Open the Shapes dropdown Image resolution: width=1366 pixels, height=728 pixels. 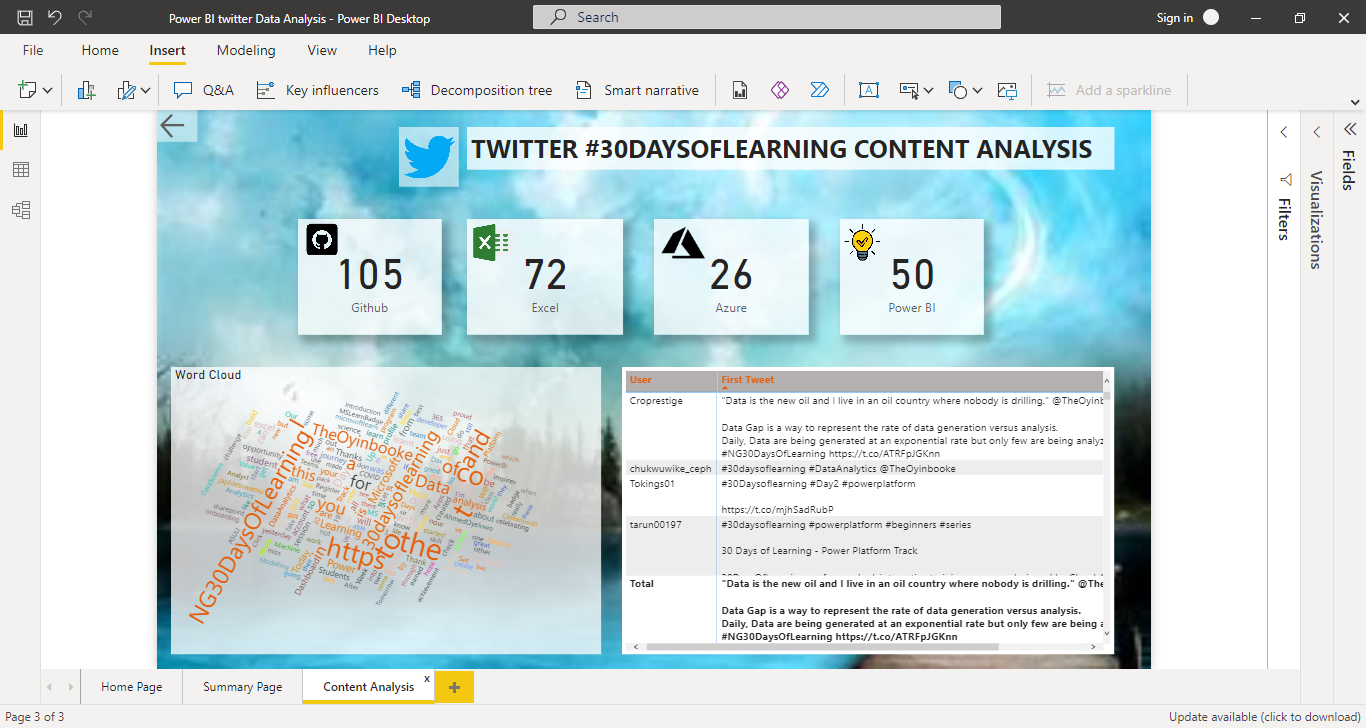[977, 90]
